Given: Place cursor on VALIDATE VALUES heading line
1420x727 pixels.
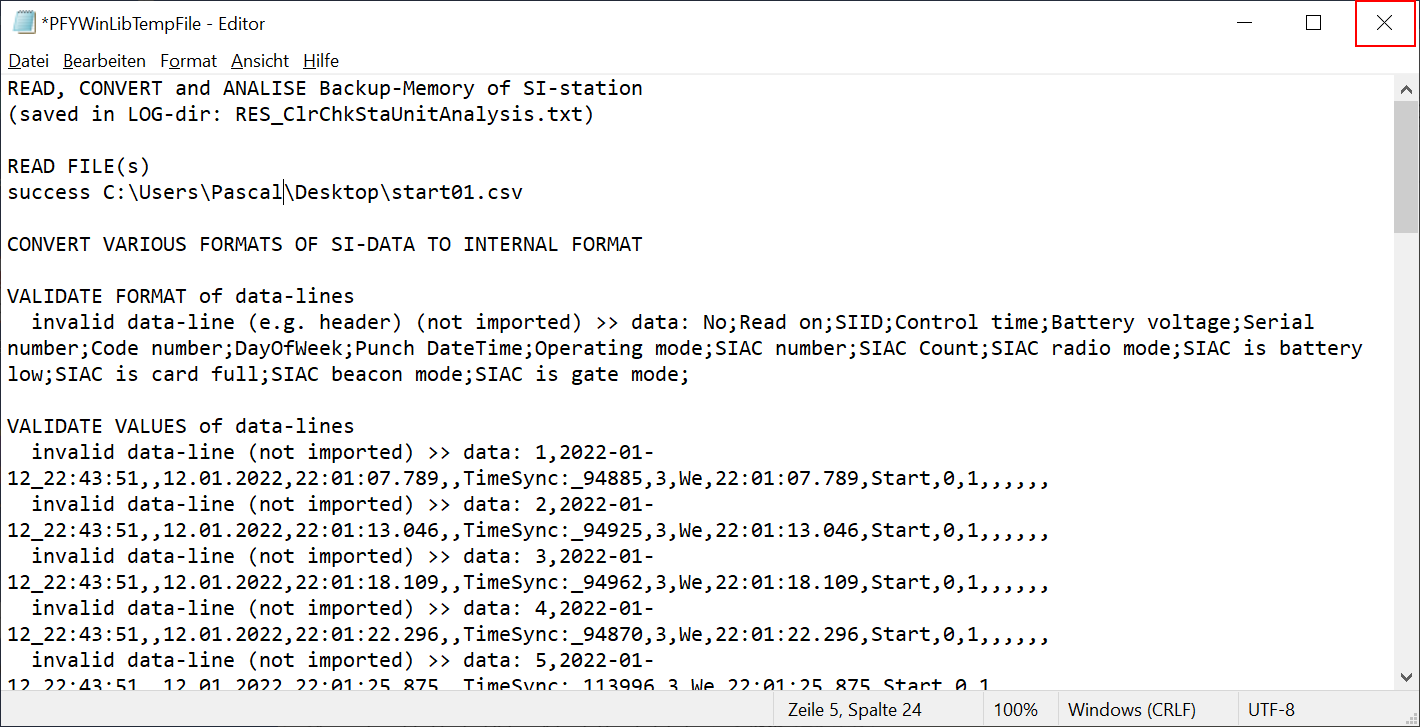Looking at the screenshot, I should point(180,426).
